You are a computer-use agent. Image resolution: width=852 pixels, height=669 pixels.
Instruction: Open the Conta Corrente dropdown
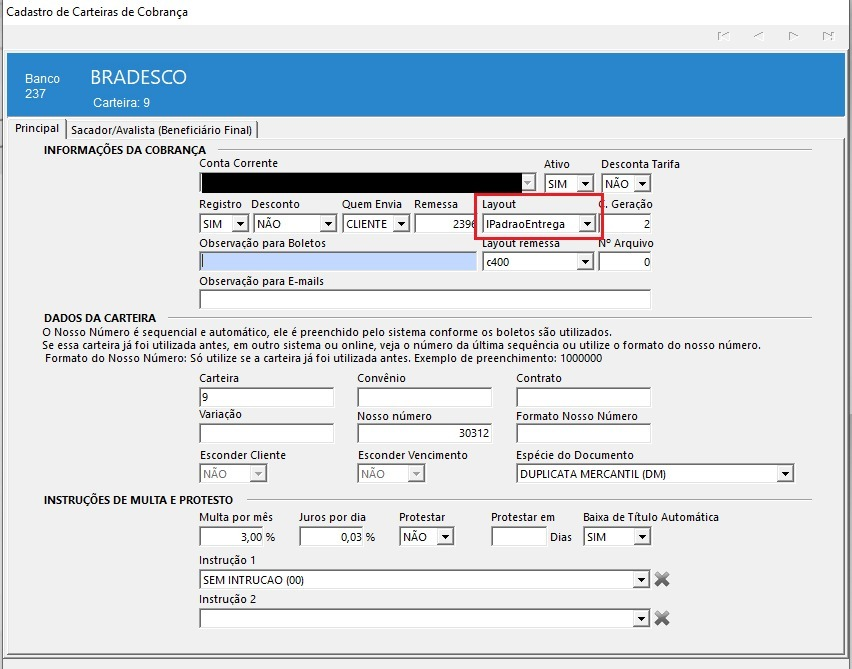pyautogui.click(x=528, y=183)
